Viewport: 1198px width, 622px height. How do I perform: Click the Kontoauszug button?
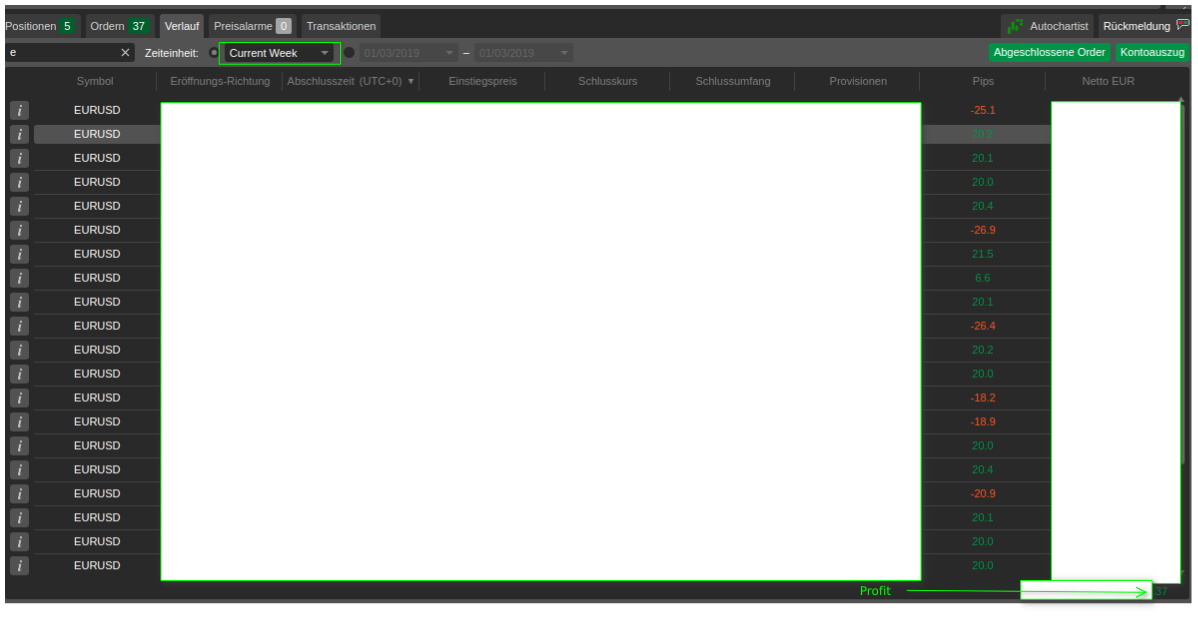(x=1152, y=52)
